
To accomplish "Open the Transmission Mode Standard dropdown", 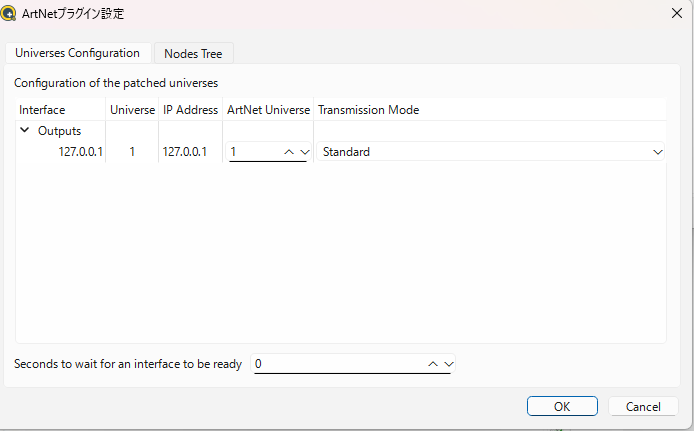I will [490, 152].
